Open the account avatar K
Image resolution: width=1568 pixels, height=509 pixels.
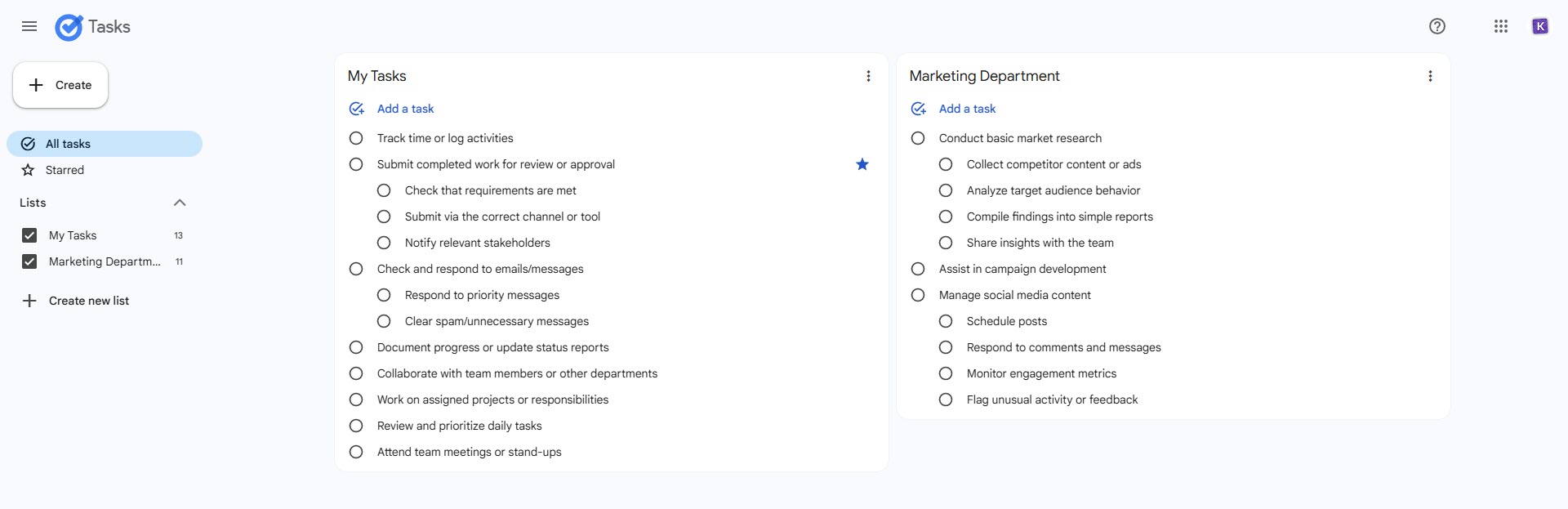click(1540, 26)
